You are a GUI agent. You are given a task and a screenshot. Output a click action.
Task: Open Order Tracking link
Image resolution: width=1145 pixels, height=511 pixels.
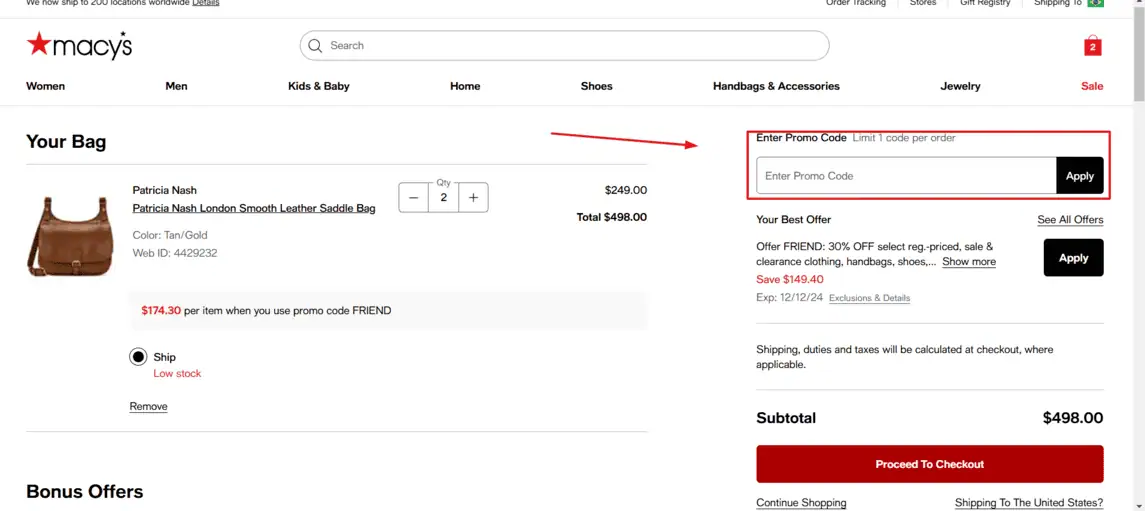pyautogui.click(x=856, y=3)
